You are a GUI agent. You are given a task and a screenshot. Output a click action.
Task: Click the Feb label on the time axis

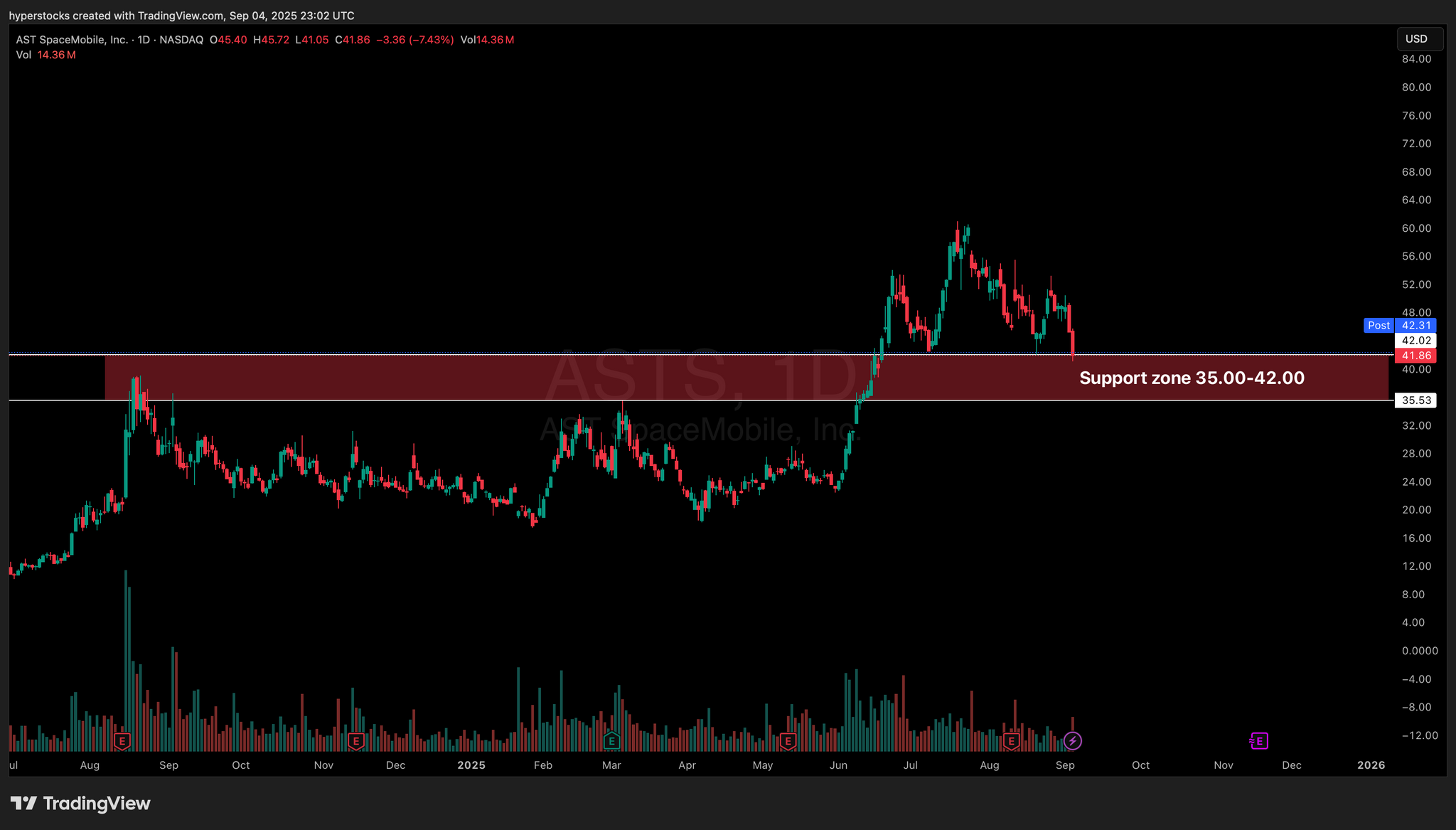(x=543, y=765)
